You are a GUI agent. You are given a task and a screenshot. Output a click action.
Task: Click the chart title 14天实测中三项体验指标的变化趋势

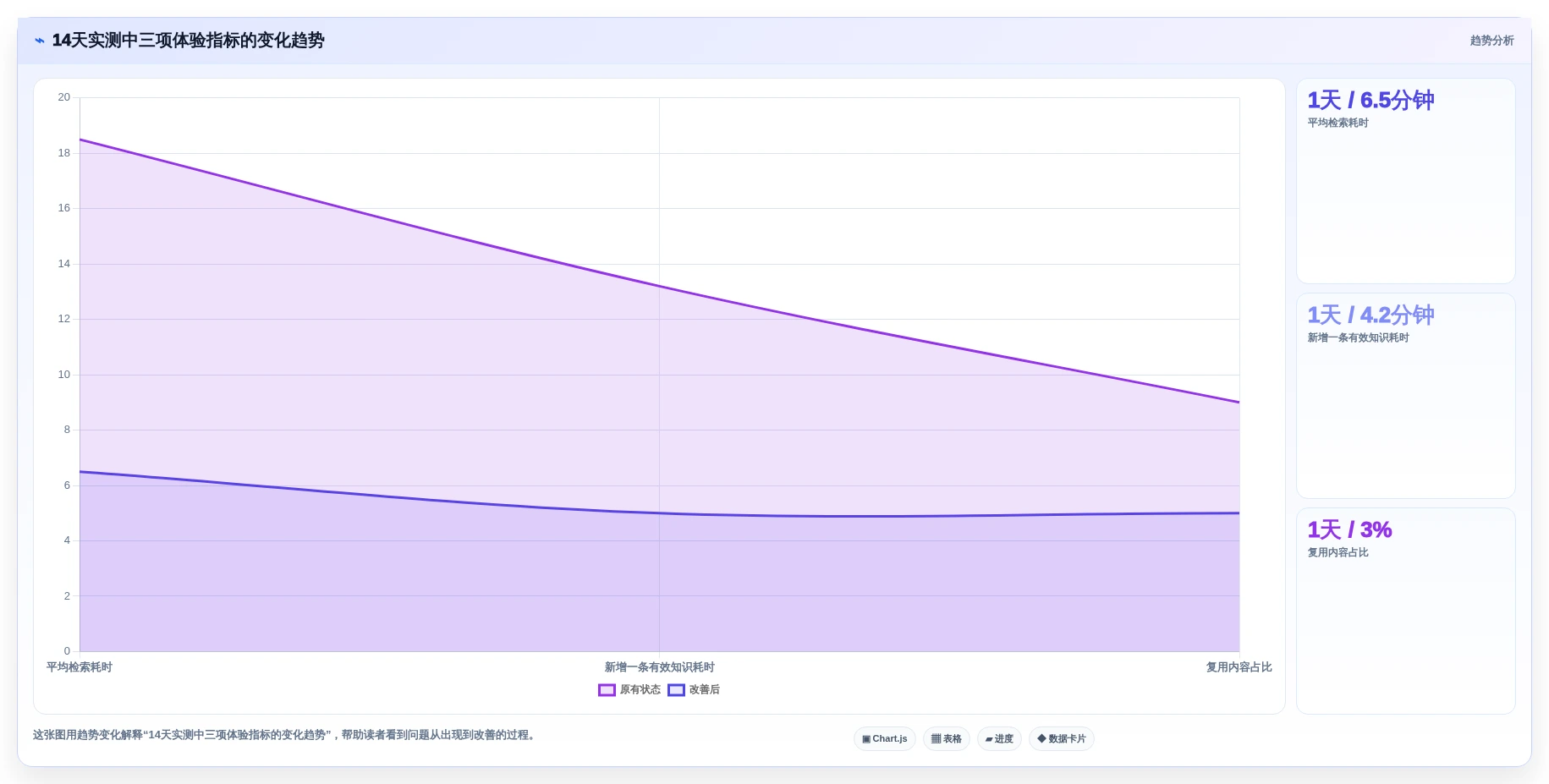coord(188,41)
